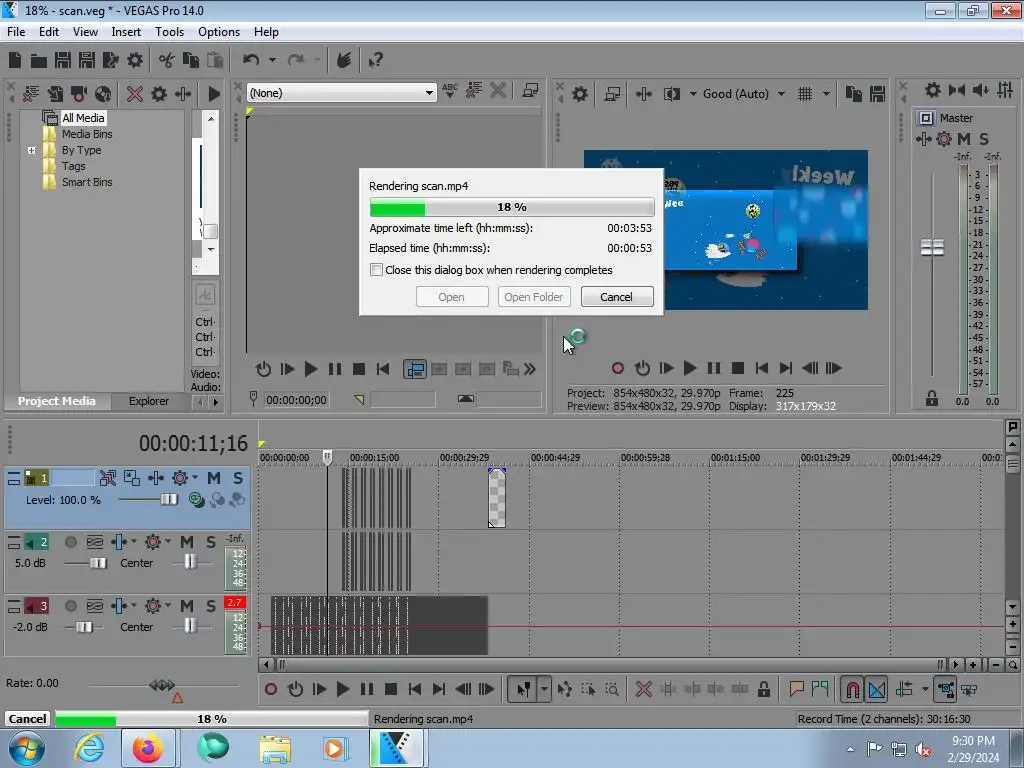This screenshot has width=1024, height=768.
Task: Click the trimmer timecode field 00:00:00;00
Action: tap(296, 400)
